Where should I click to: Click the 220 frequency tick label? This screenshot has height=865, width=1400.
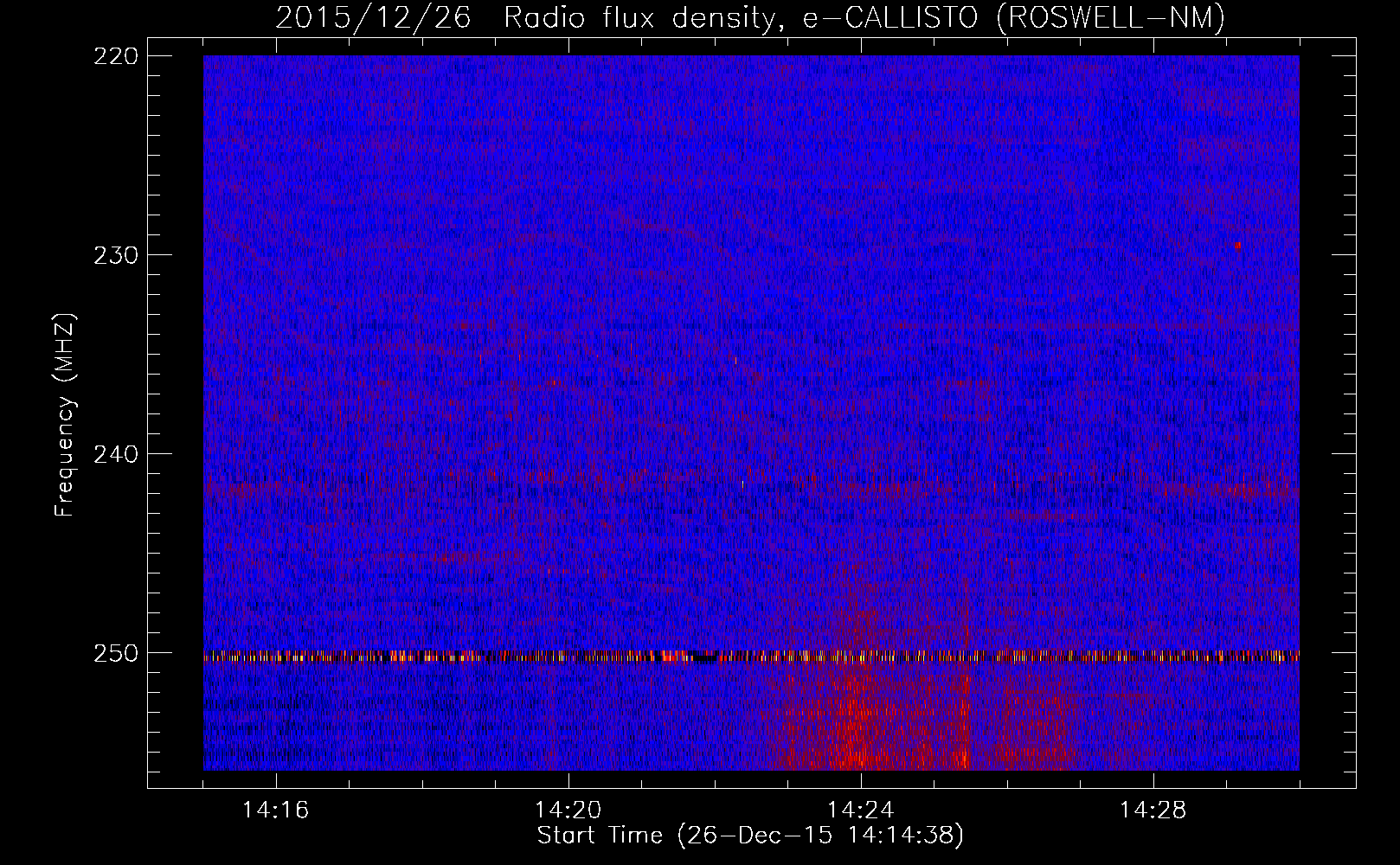tap(114, 56)
